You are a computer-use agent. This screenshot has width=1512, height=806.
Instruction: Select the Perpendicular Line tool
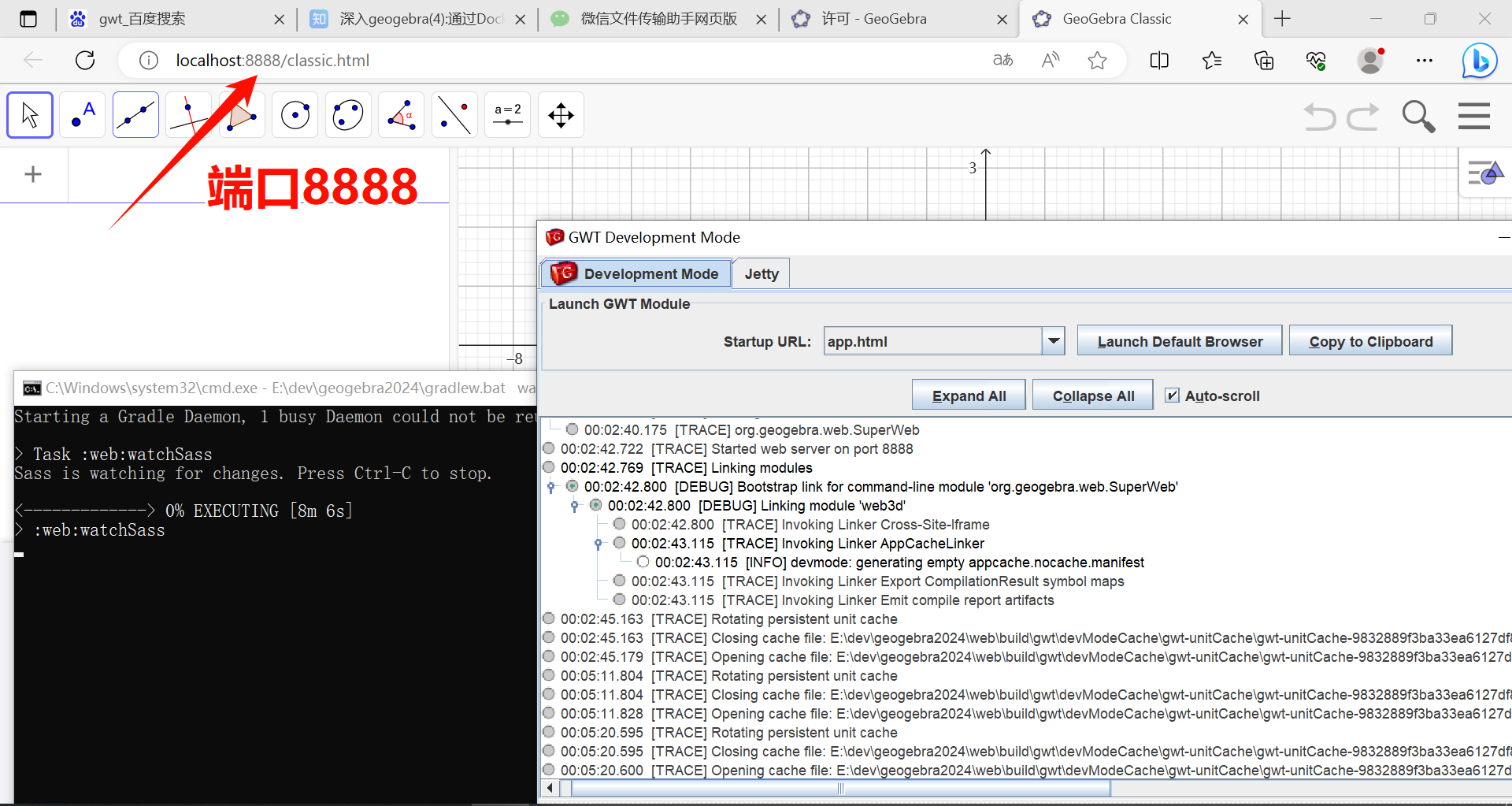coord(189,115)
